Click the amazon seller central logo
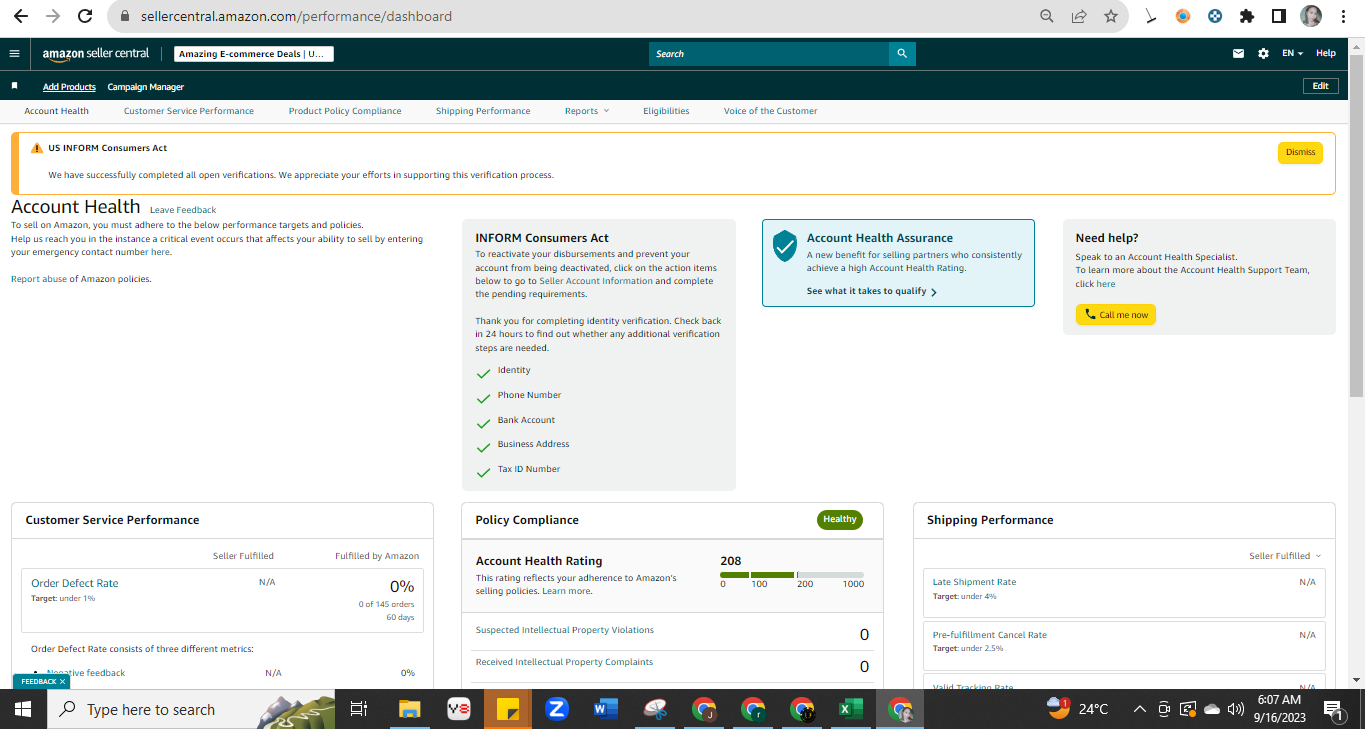Image resolution: width=1365 pixels, height=729 pixels. point(96,54)
